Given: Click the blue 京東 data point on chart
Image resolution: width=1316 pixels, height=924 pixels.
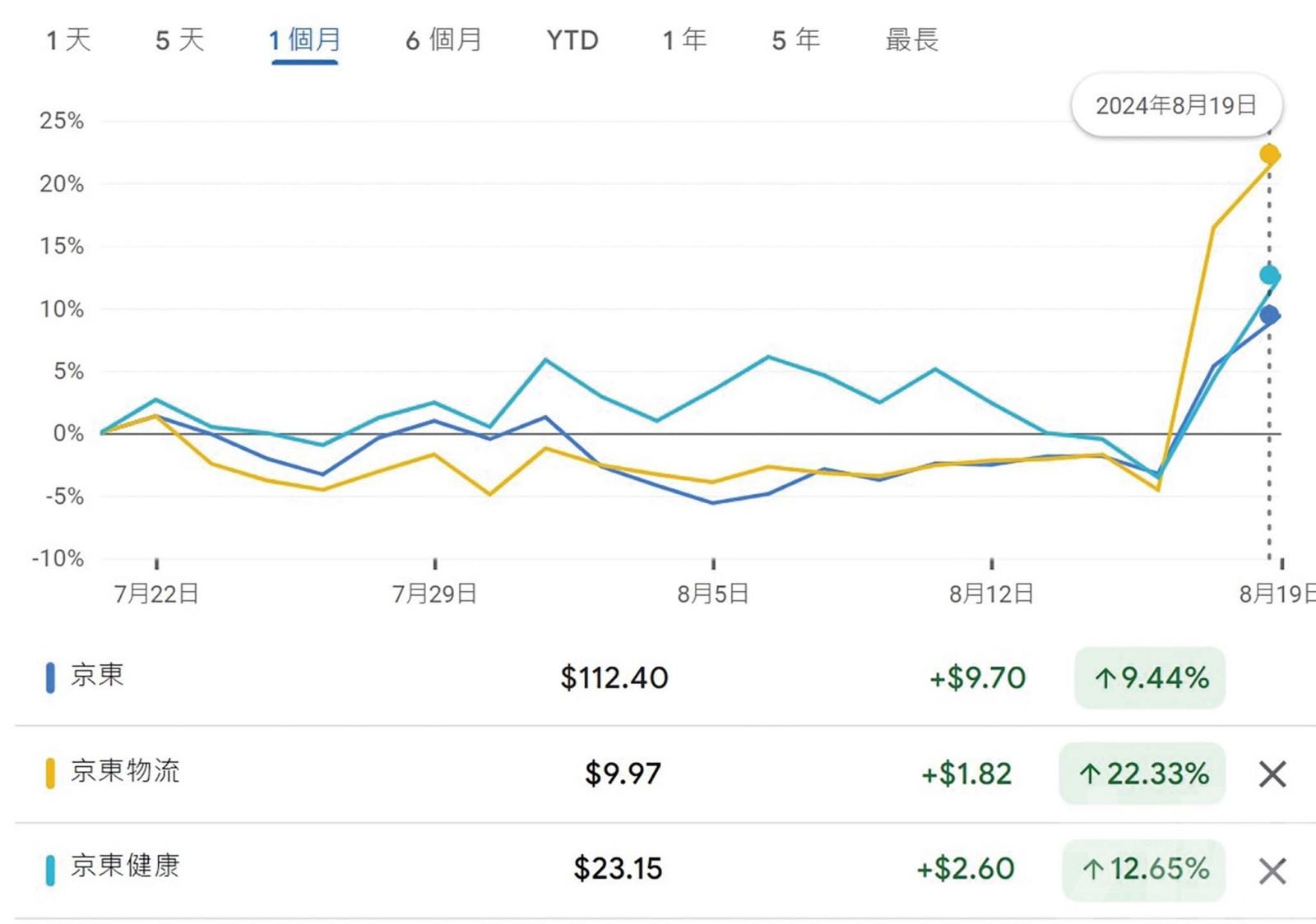Looking at the screenshot, I should 1269,314.
